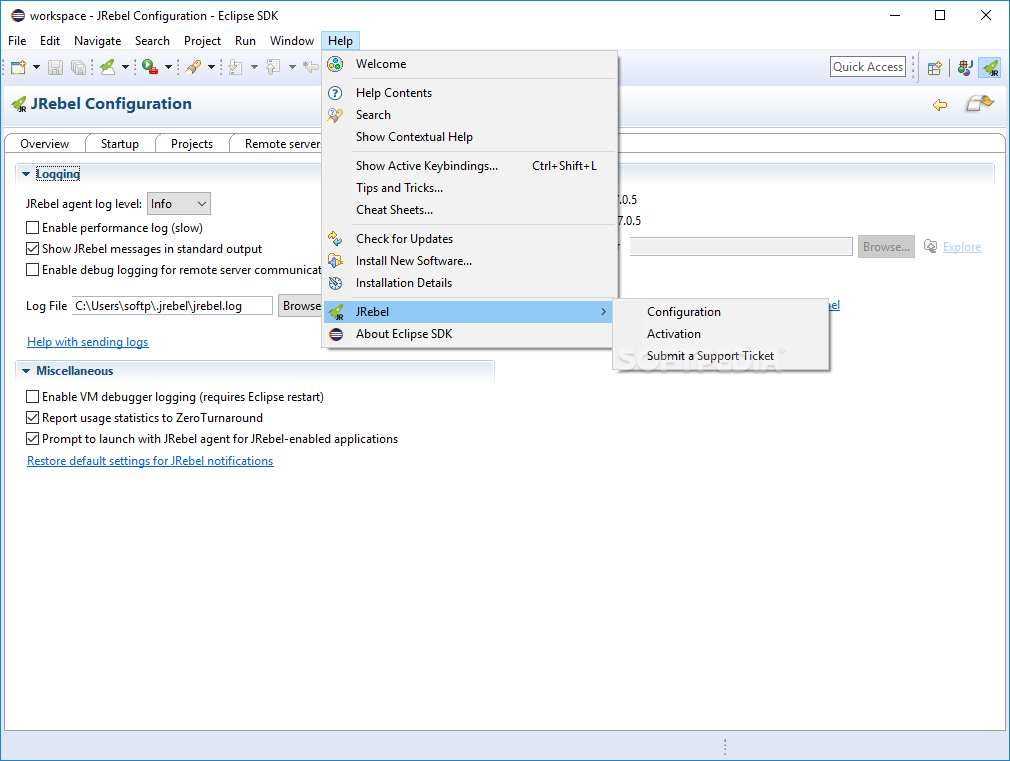Click Cheat Sheets menu item
Viewport: 1010px width, 761px height.
tap(470, 209)
